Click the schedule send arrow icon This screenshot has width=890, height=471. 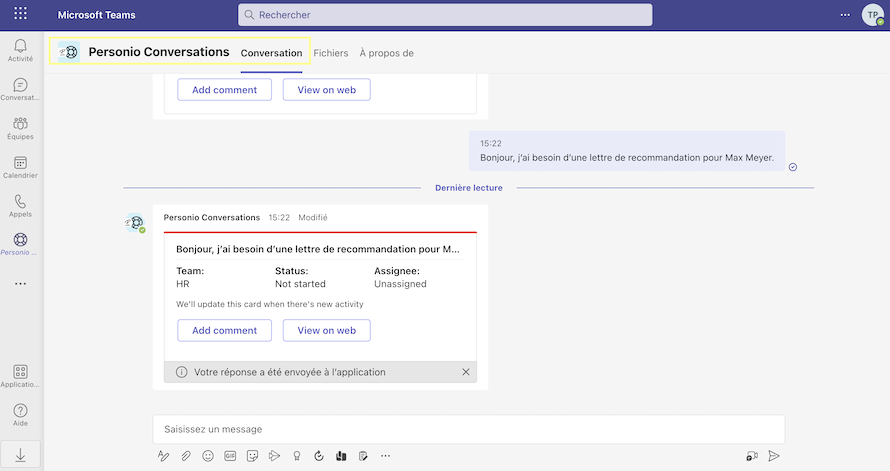[274, 456]
